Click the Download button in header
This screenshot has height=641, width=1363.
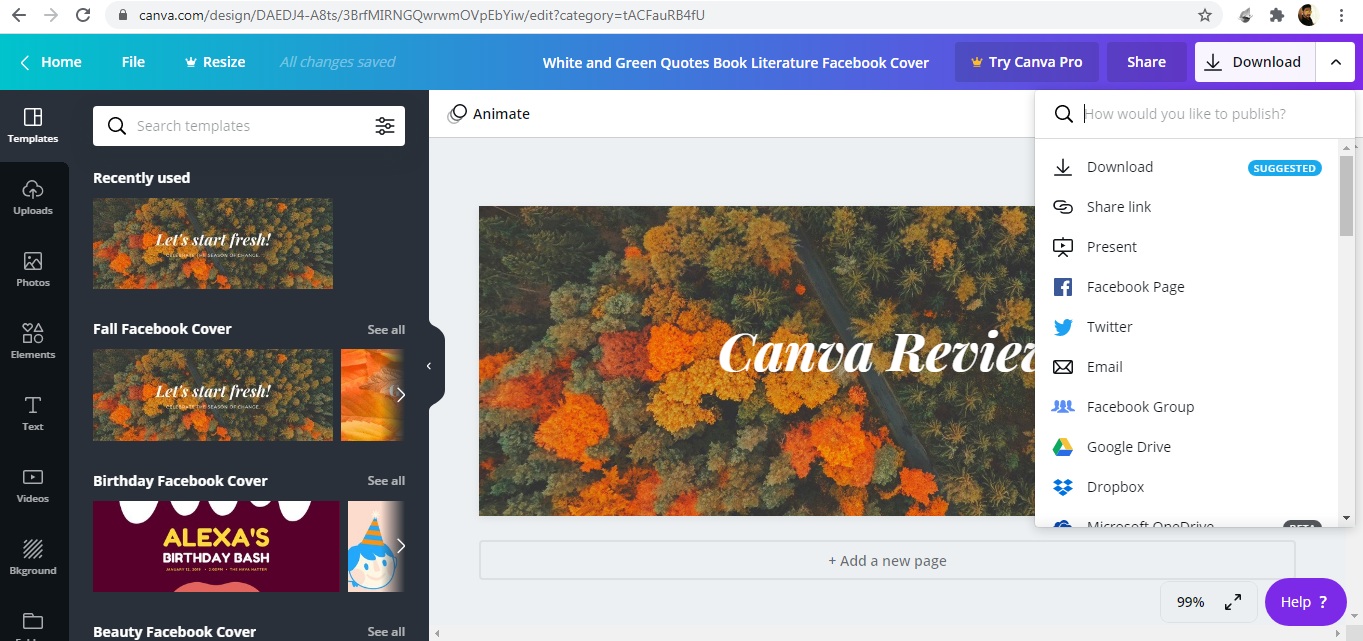[x=1255, y=62]
